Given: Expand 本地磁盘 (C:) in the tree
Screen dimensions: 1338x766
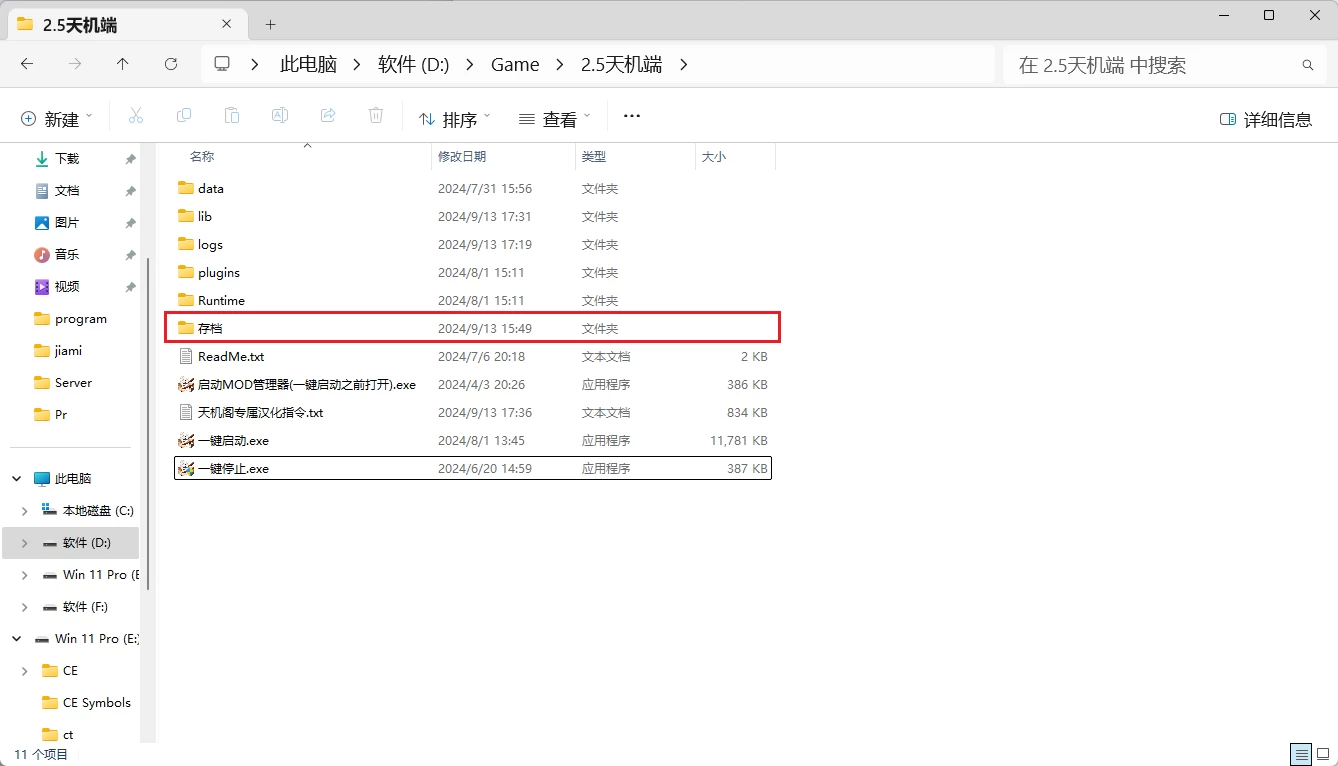Looking at the screenshot, I should (25, 511).
